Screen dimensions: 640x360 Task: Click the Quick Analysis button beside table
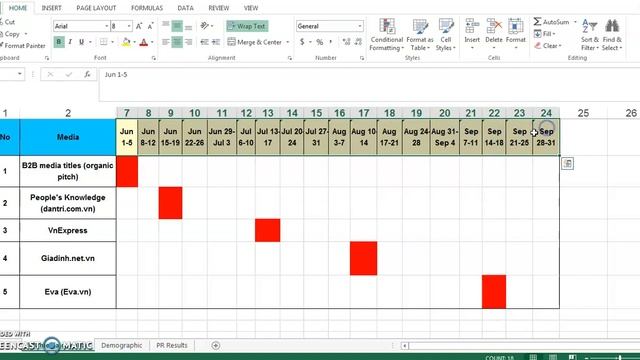[x=567, y=164]
